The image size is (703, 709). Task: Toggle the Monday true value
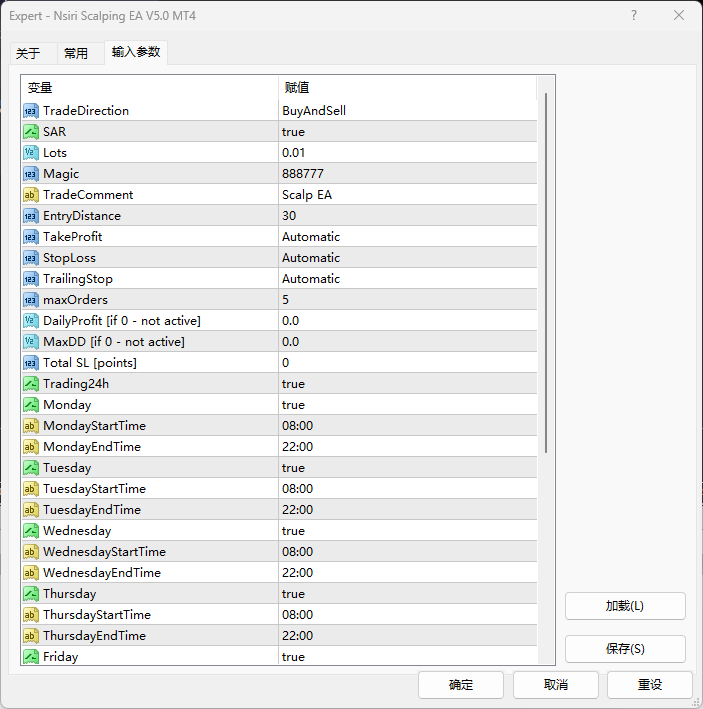[293, 405]
